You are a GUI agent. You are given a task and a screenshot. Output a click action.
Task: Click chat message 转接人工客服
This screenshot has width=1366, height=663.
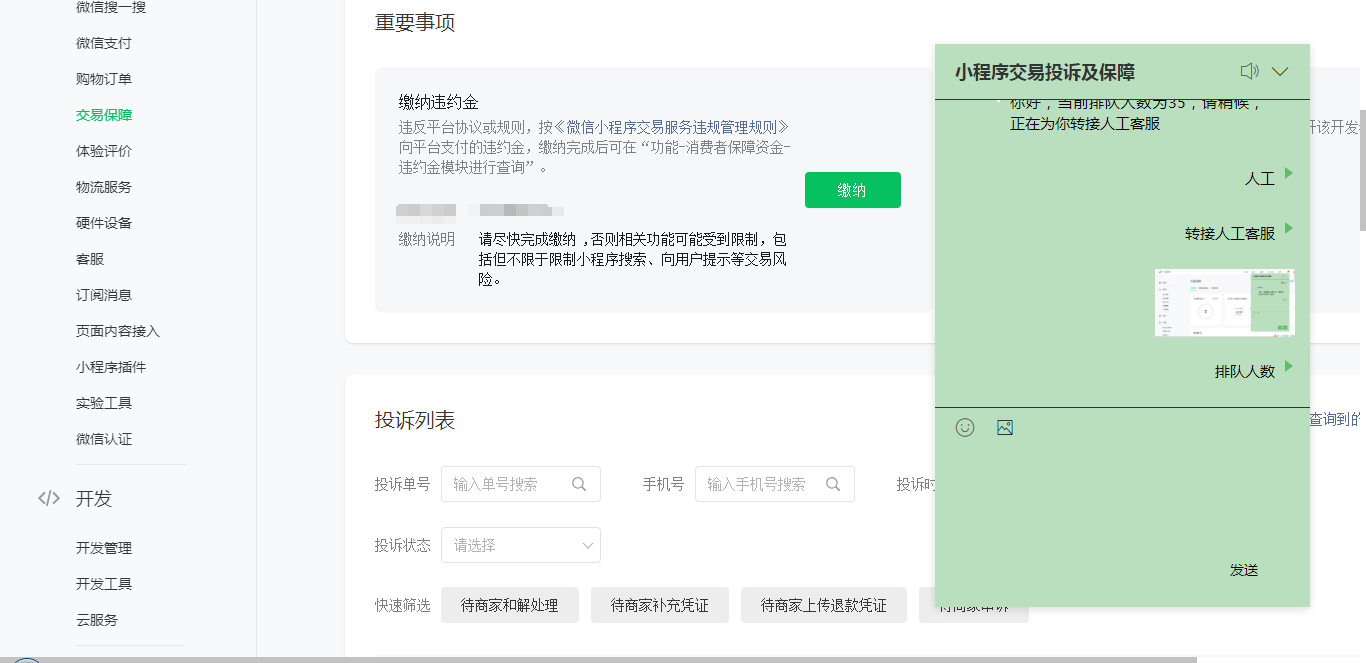coord(1230,233)
